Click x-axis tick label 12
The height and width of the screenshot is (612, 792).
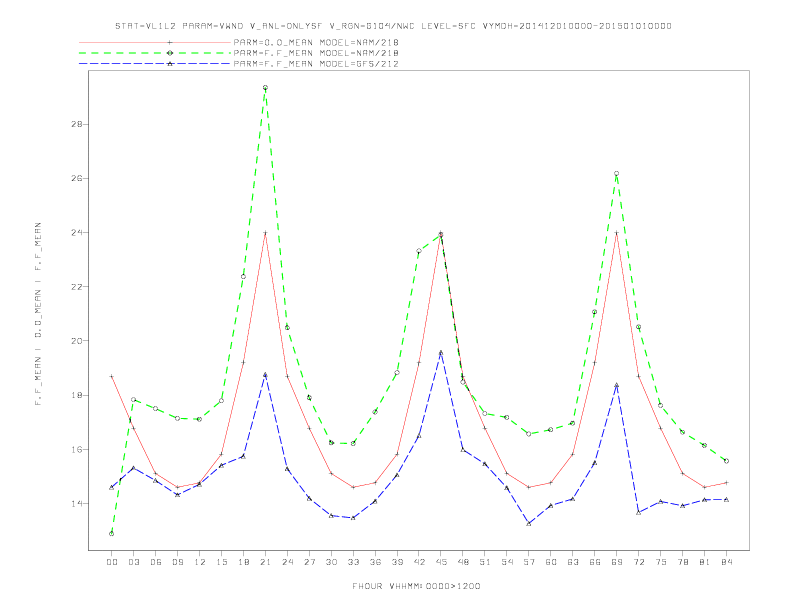point(200,562)
